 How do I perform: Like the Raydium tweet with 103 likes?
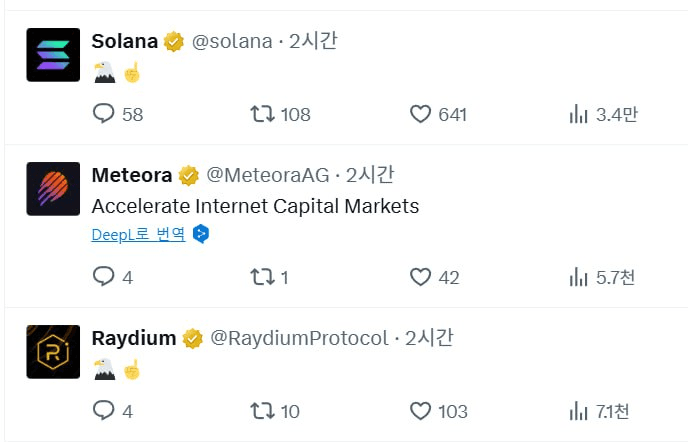pos(420,411)
